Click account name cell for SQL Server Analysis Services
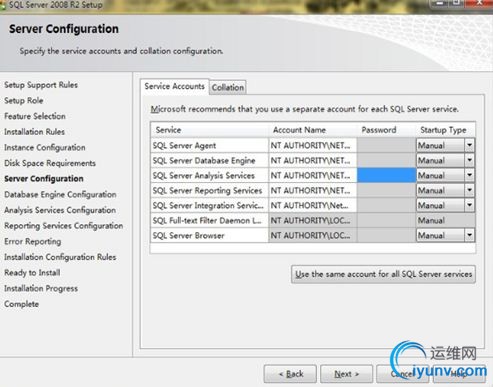This screenshot has height=387, width=493. click(312, 175)
